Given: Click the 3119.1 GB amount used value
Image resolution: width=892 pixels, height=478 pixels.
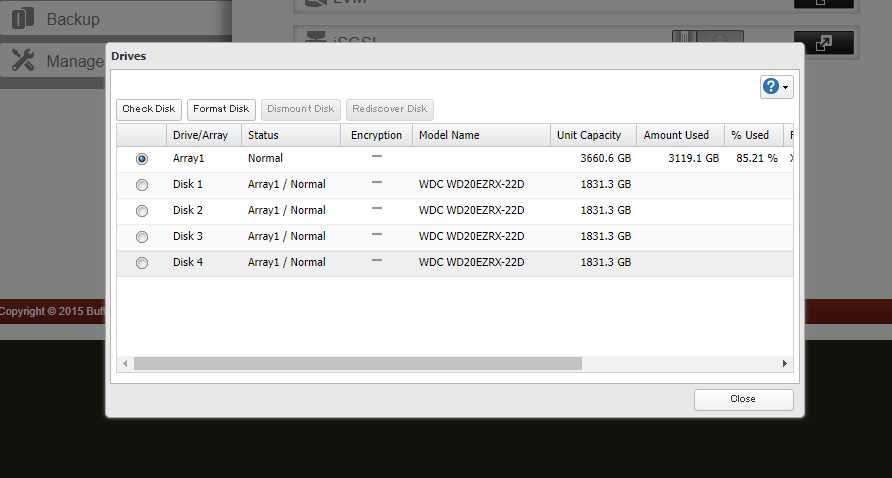Looking at the screenshot, I should click(693, 158).
